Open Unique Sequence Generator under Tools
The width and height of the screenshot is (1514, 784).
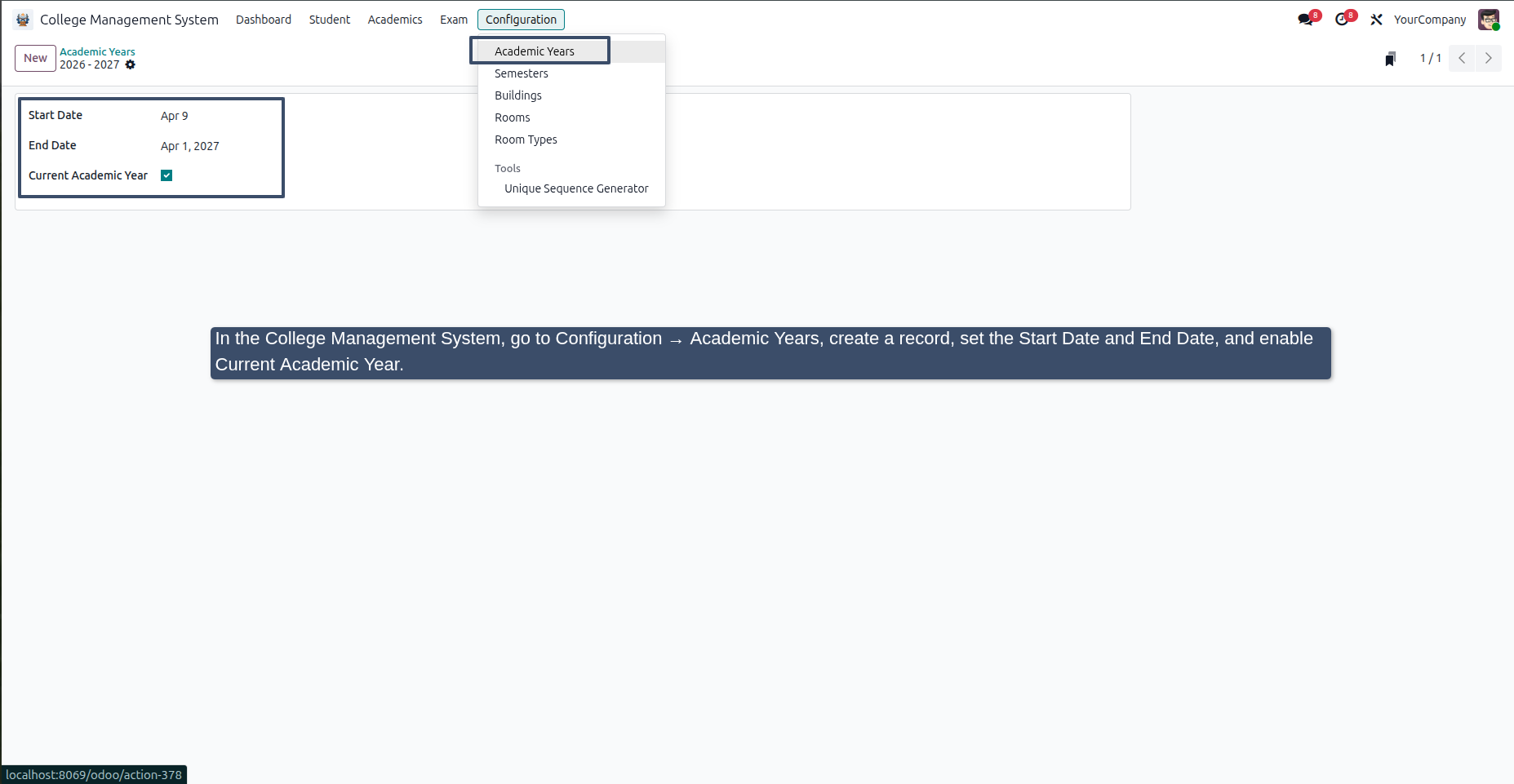[x=571, y=188]
